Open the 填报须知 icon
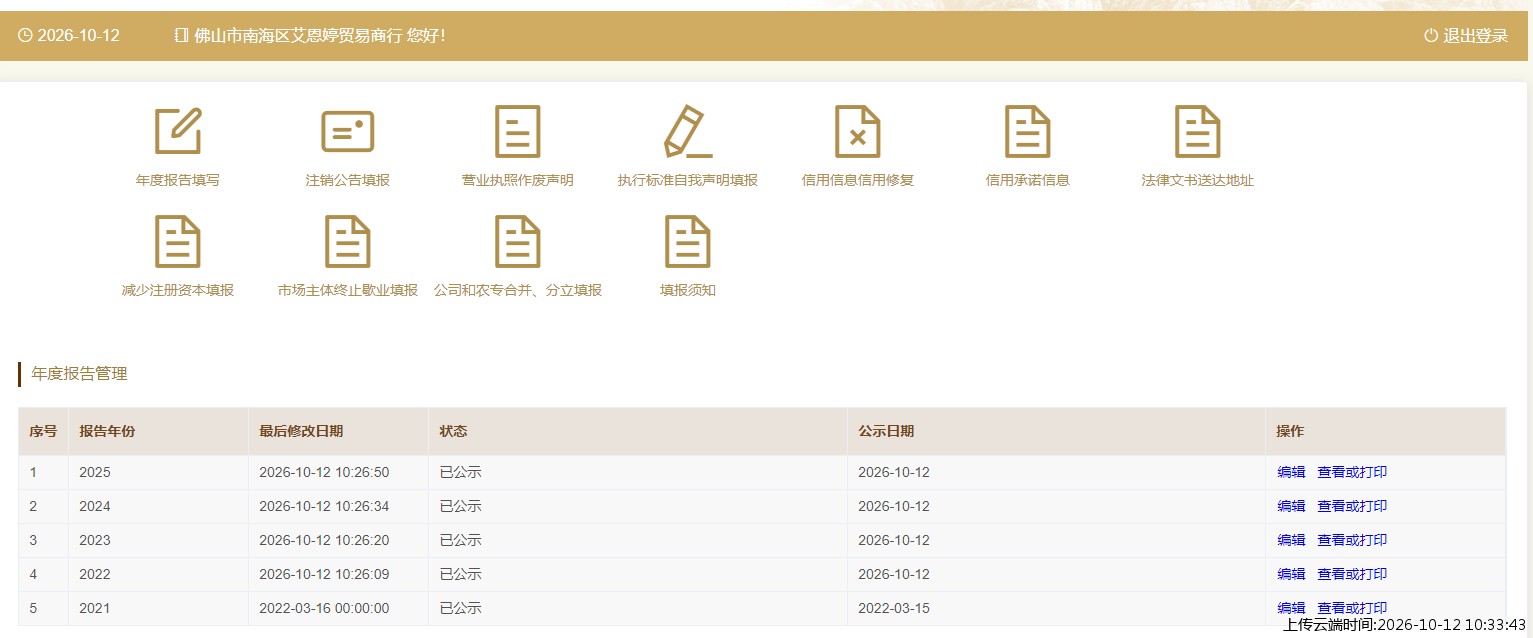Image resolution: width=1533 pixels, height=638 pixels. [688, 241]
